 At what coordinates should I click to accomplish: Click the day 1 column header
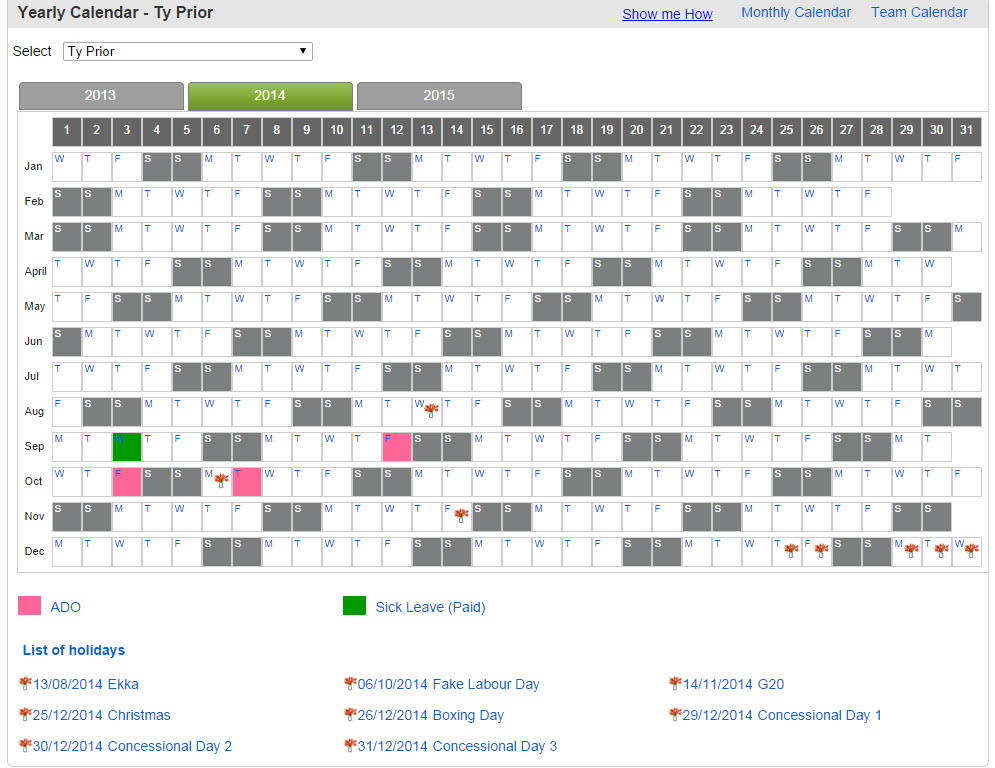point(67,130)
